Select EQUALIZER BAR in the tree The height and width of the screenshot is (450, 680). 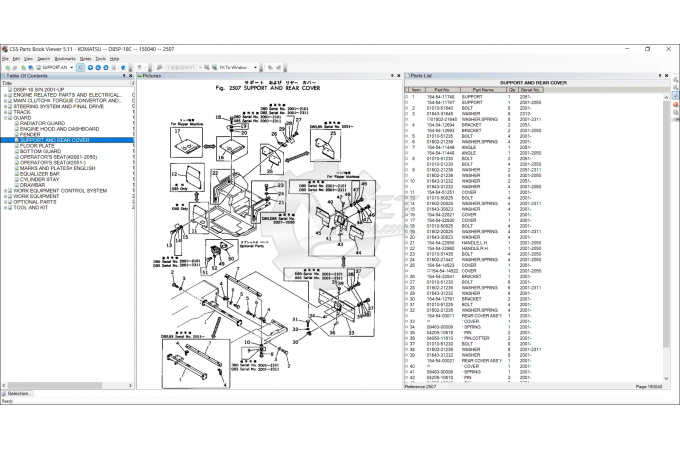coord(39,174)
